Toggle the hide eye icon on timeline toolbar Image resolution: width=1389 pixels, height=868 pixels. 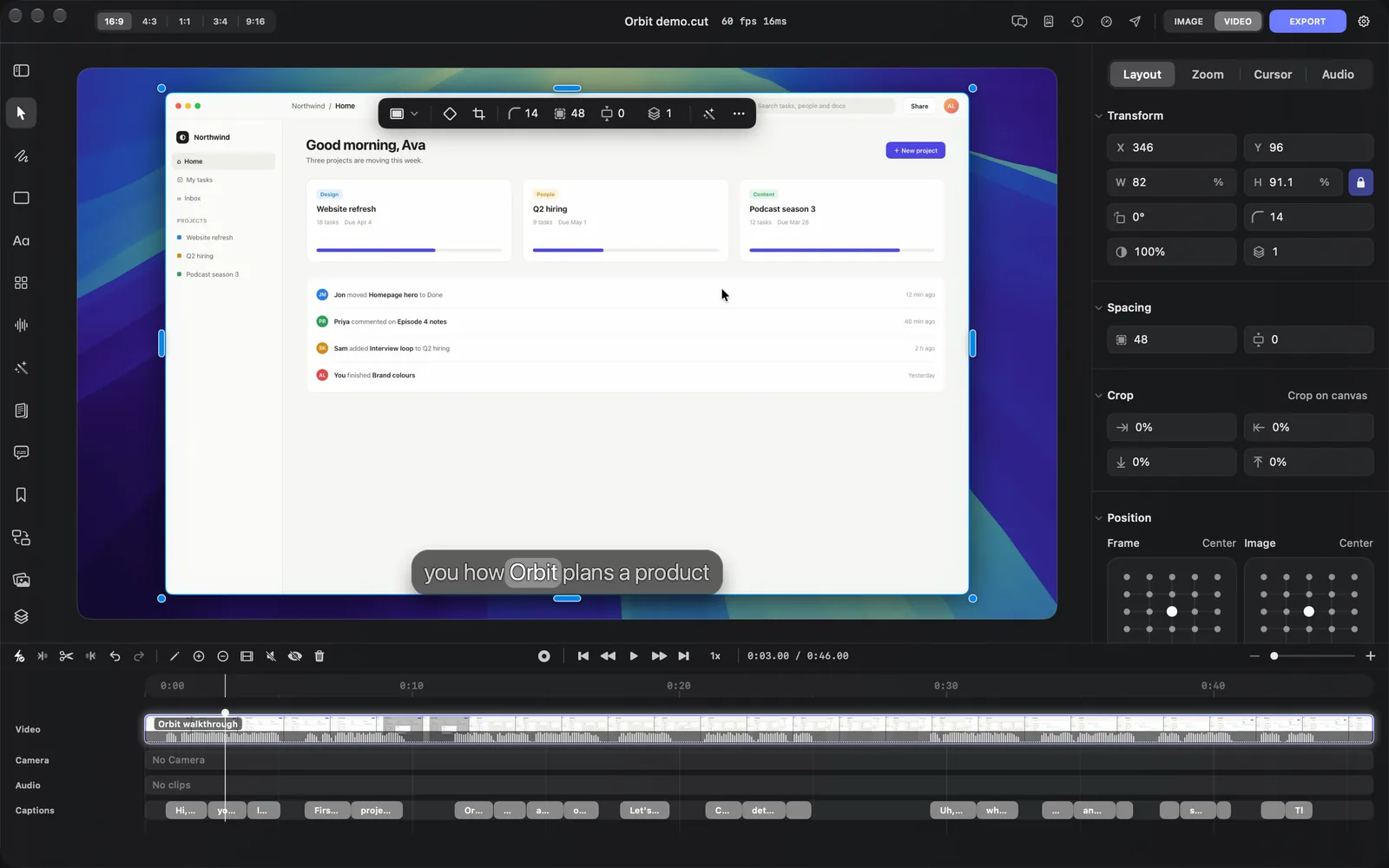click(295, 656)
